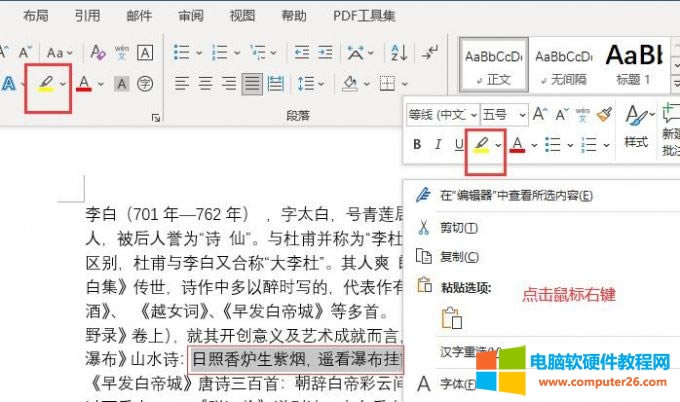This screenshot has height=402, width=680.
Task: Click 样式 button in mini toolbar
Action: point(636,128)
